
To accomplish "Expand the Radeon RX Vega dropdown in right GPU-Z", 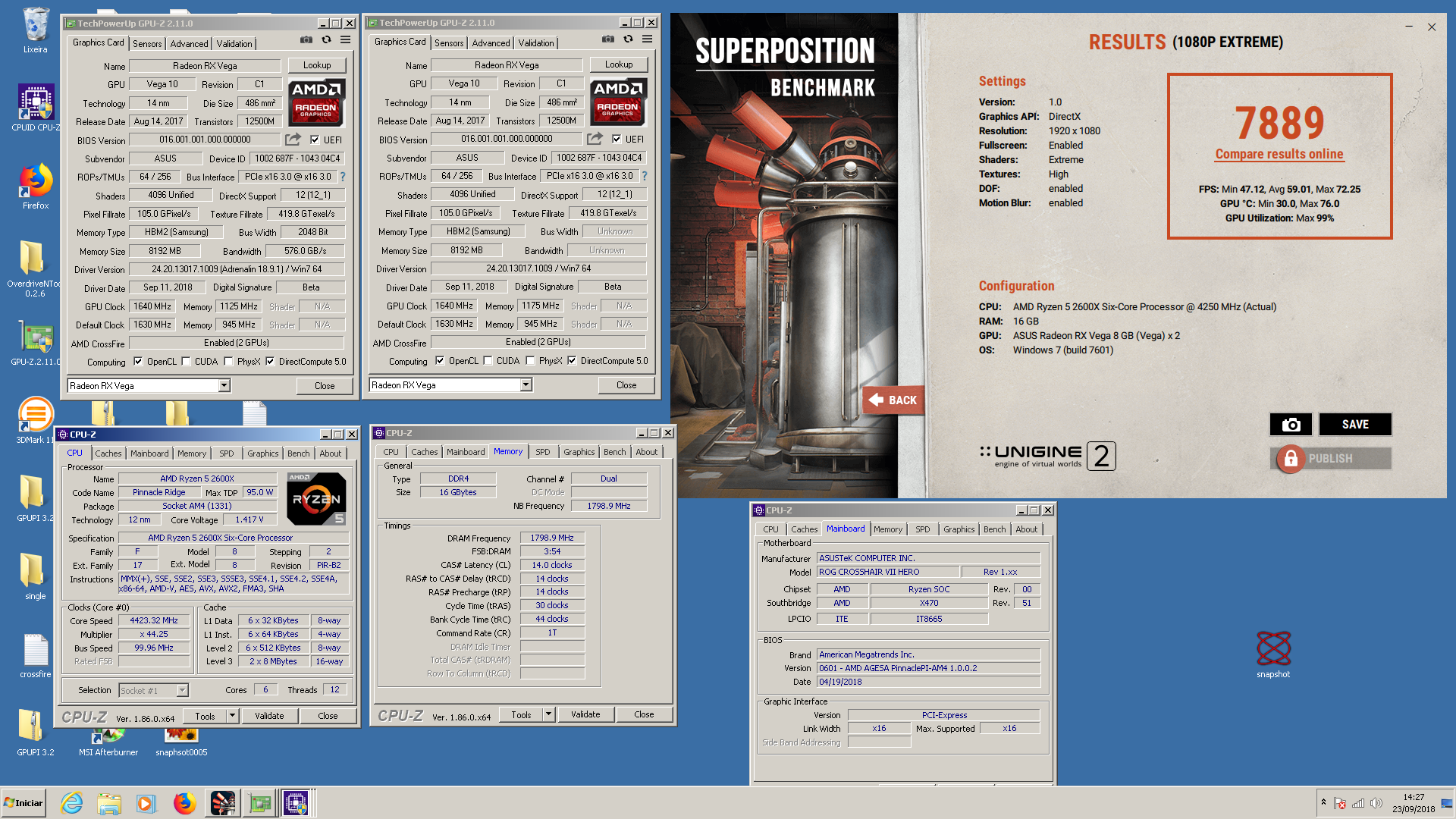I will tap(526, 385).
